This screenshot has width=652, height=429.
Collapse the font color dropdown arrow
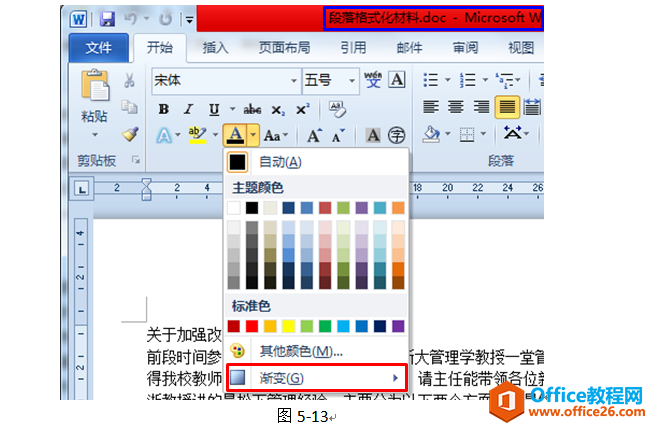(x=253, y=135)
